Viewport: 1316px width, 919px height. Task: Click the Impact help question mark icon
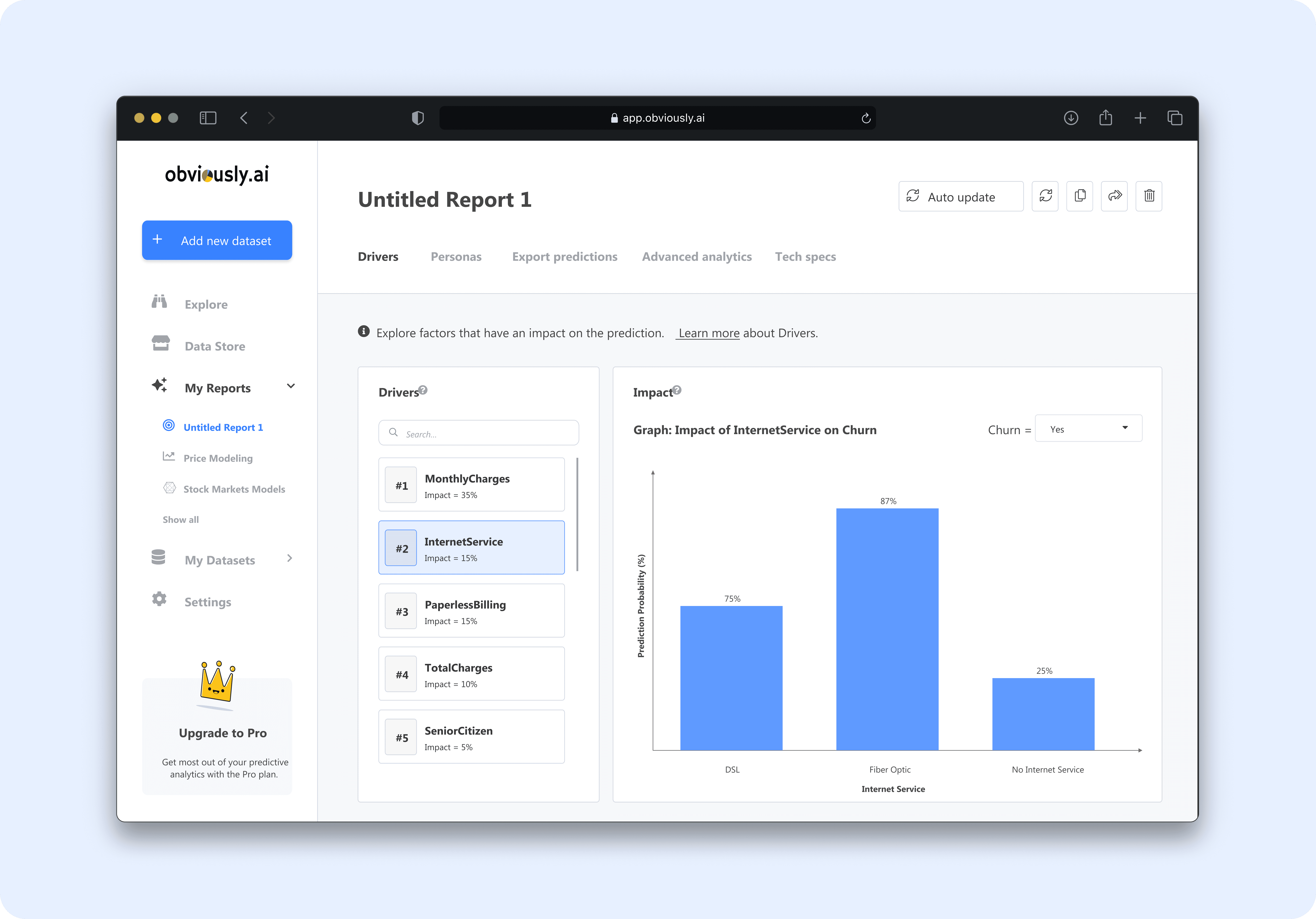[x=677, y=390]
